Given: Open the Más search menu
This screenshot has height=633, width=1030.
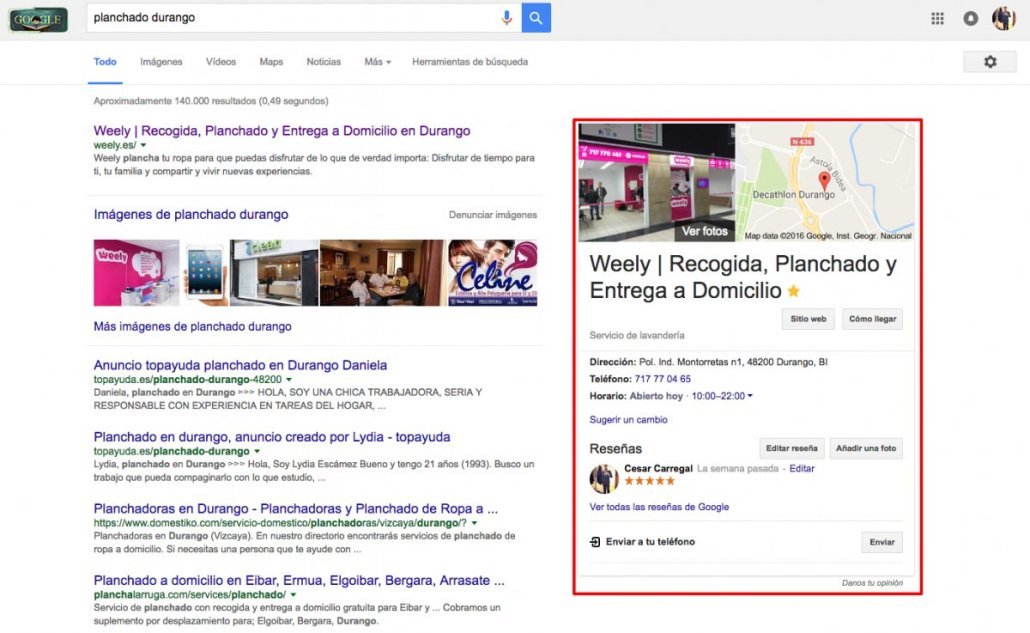Looking at the screenshot, I should pyautogui.click(x=377, y=62).
